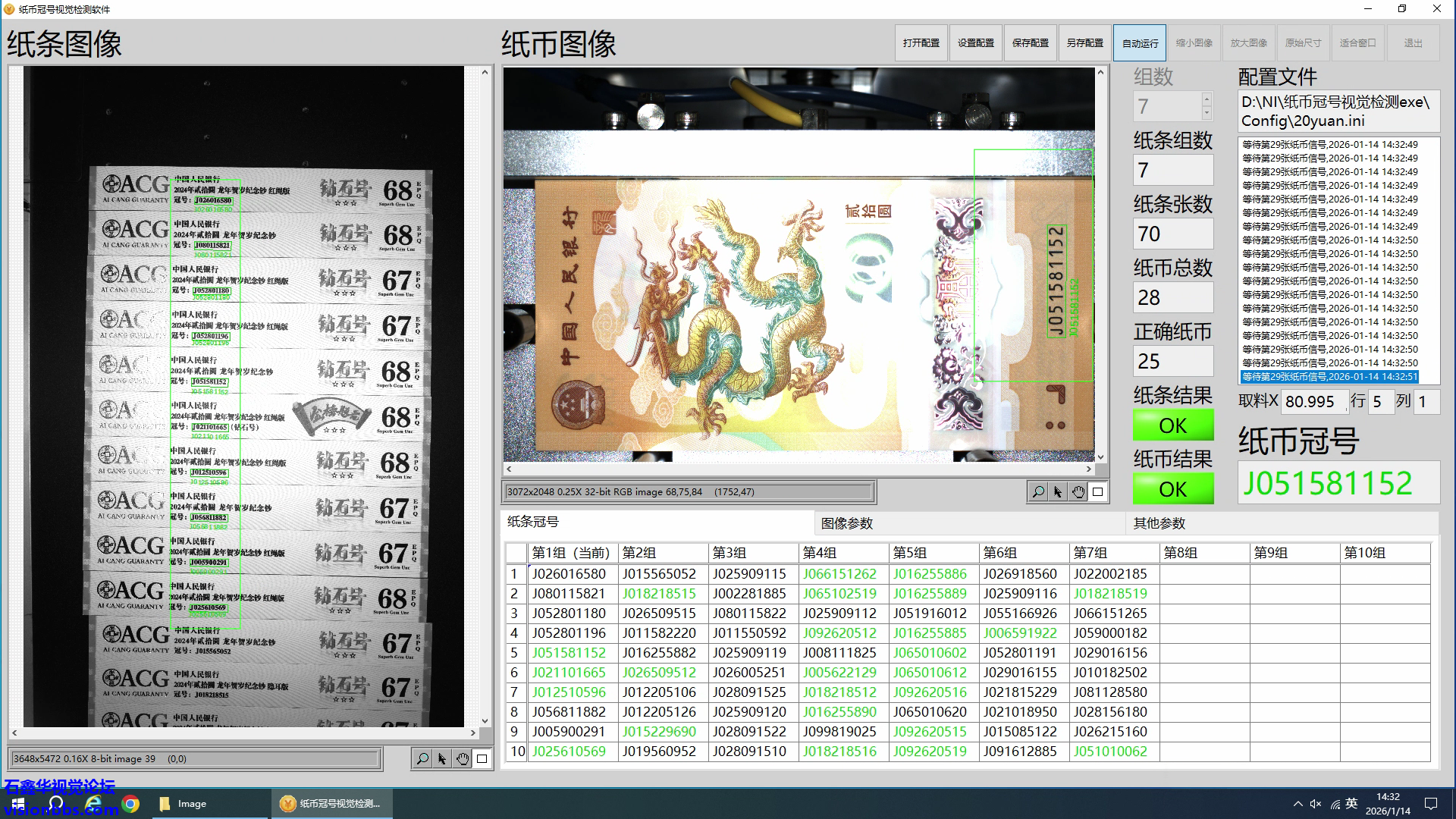Select pointer tool under strip image
This screenshot has width=1456, height=819.
442,758
